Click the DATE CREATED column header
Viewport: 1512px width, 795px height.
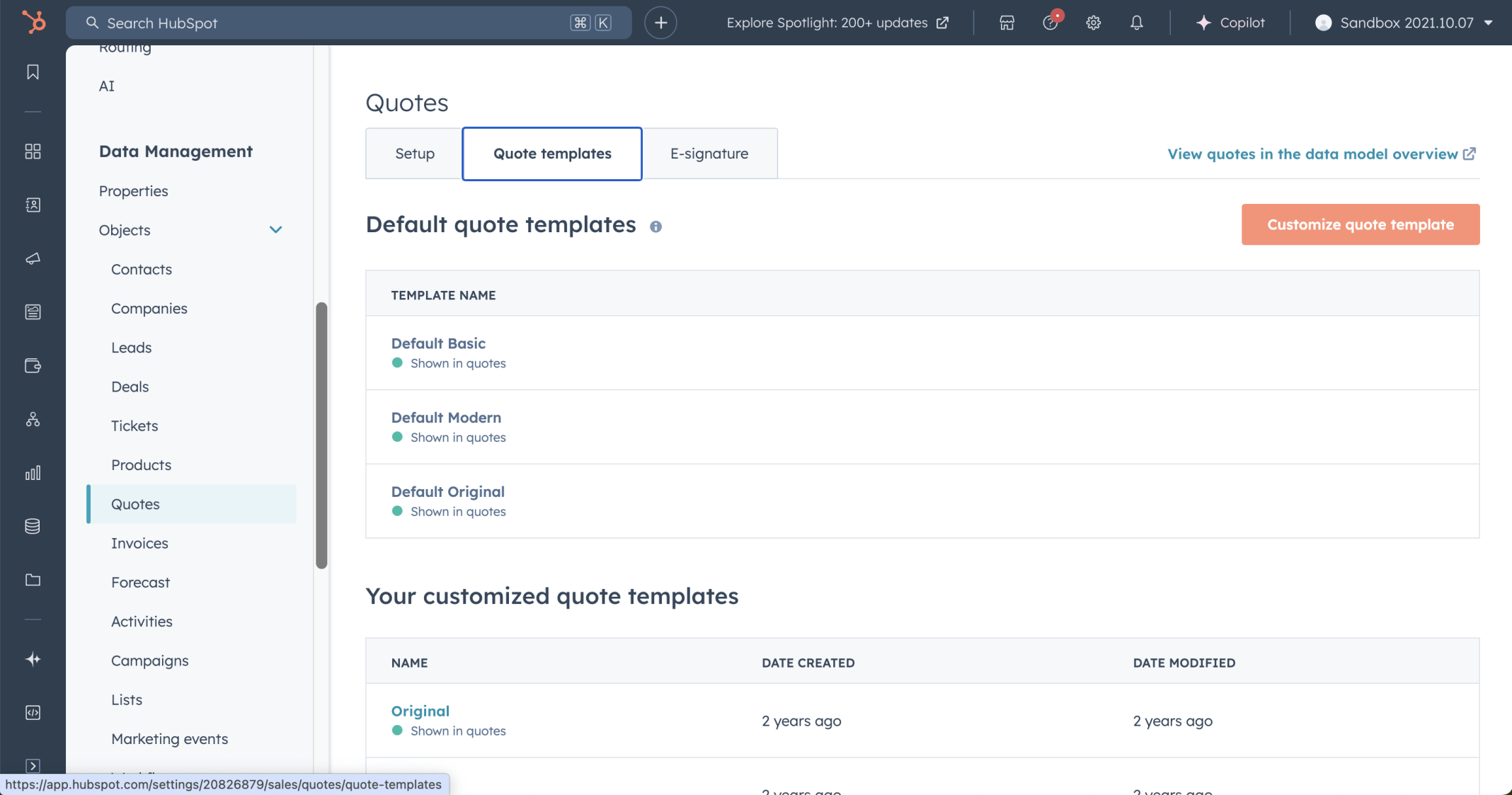[x=808, y=663]
